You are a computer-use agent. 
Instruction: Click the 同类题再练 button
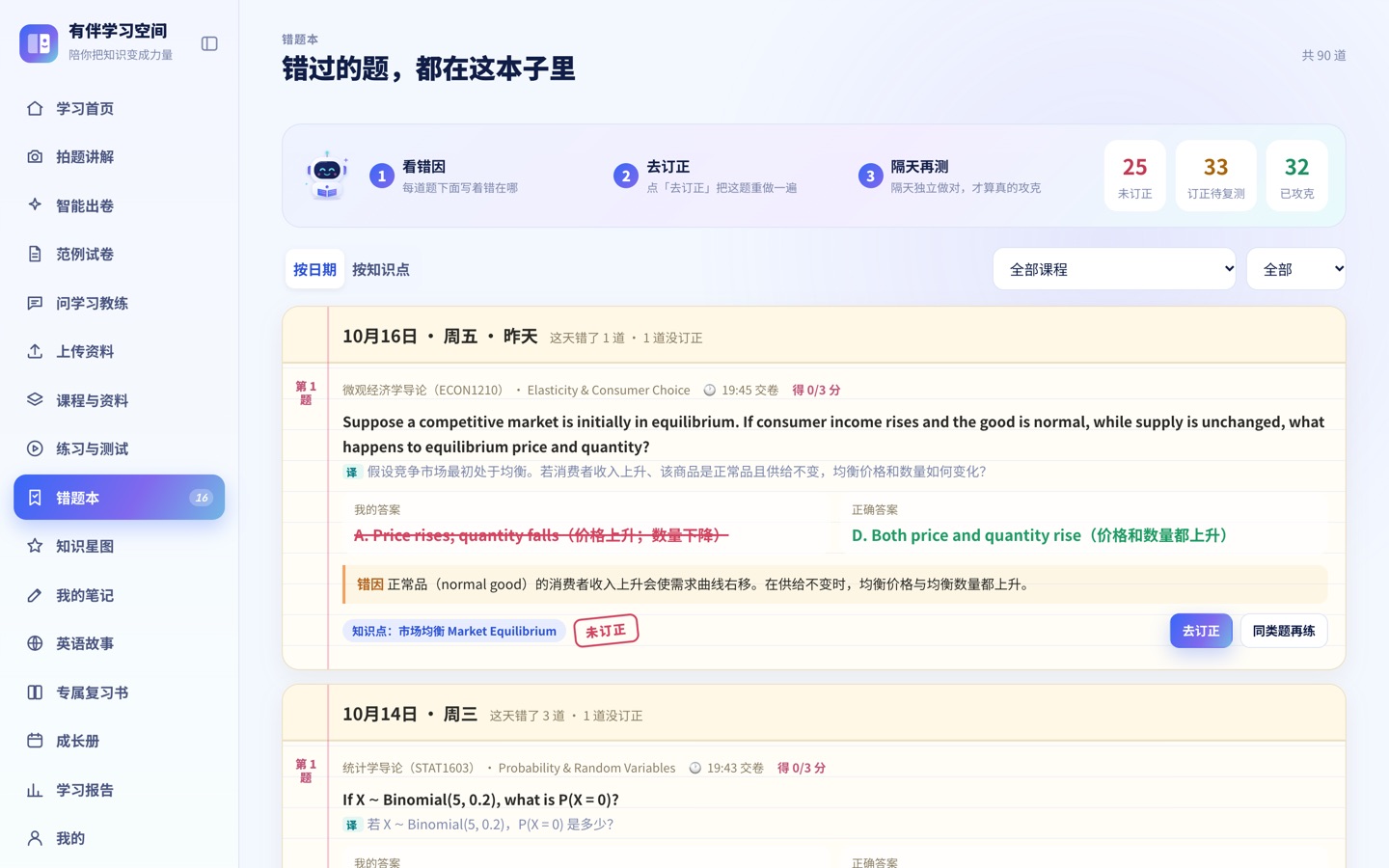(x=1284, y=631)
